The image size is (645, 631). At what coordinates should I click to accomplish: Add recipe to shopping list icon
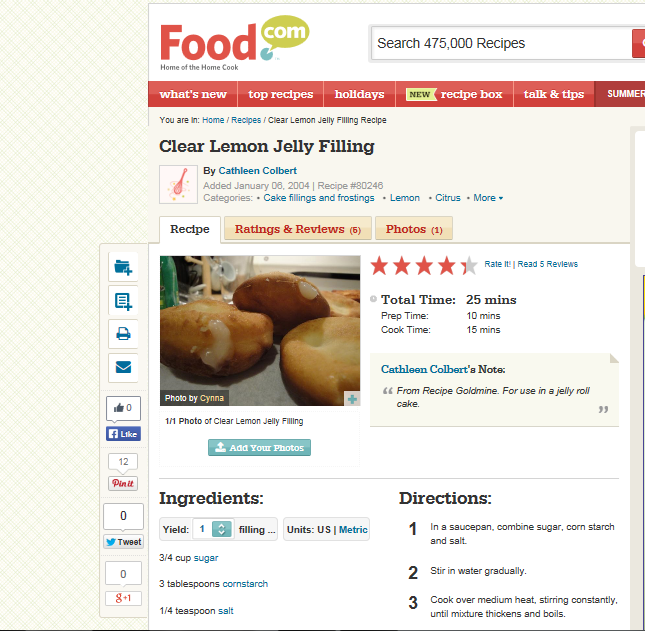pos(123,301)
